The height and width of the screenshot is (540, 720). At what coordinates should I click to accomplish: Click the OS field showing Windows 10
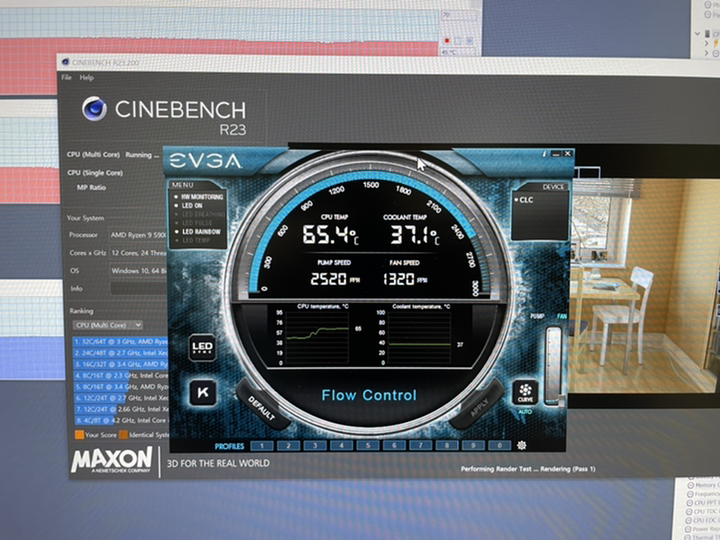(x=138, y=270)
